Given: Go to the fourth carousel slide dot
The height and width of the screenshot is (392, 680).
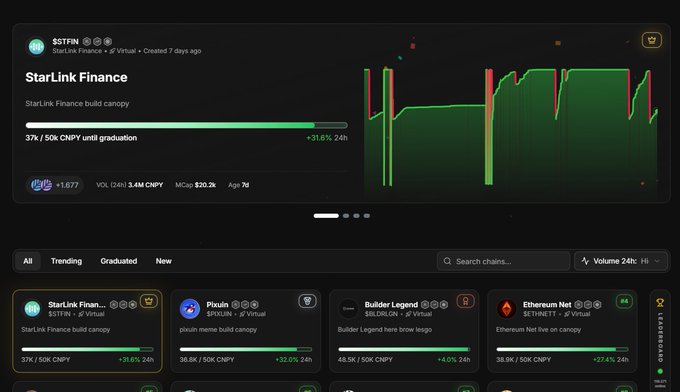Looking at the screenshot, I should 366,216.
